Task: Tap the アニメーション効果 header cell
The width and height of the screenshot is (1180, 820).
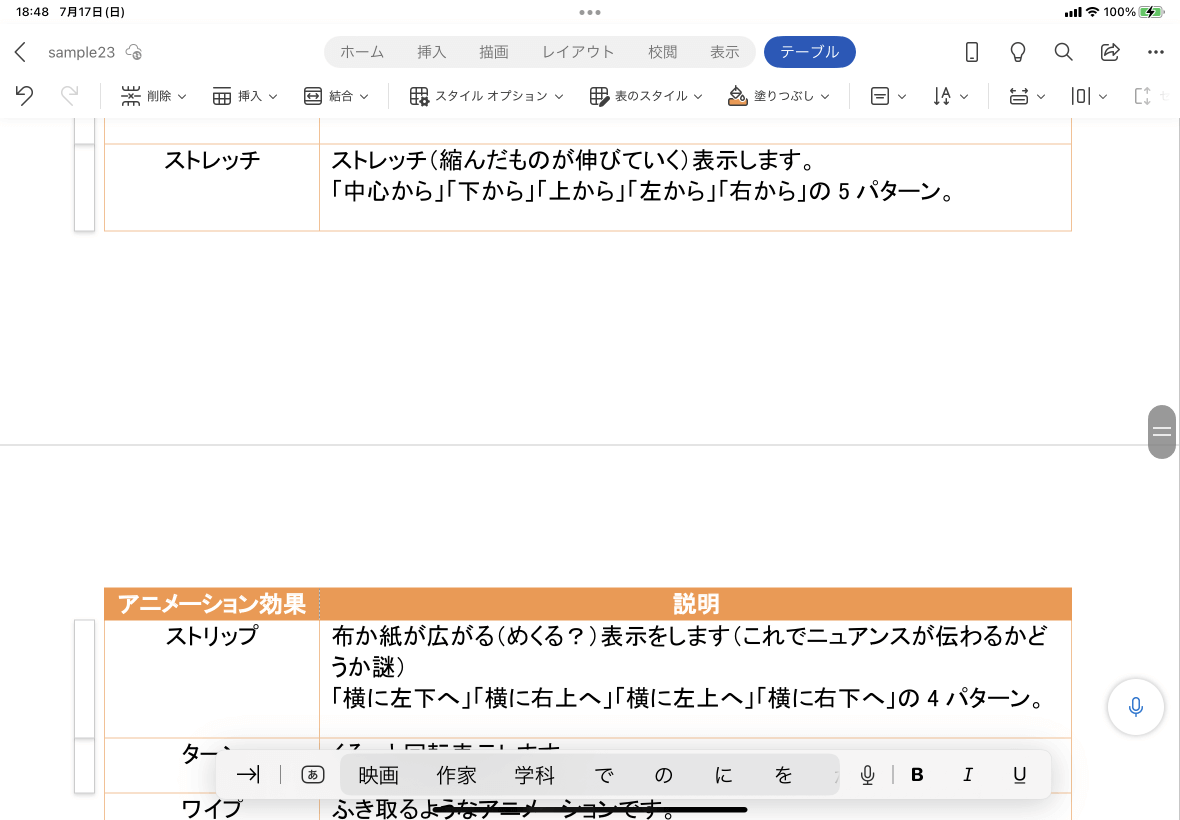Action: (211, 604)
